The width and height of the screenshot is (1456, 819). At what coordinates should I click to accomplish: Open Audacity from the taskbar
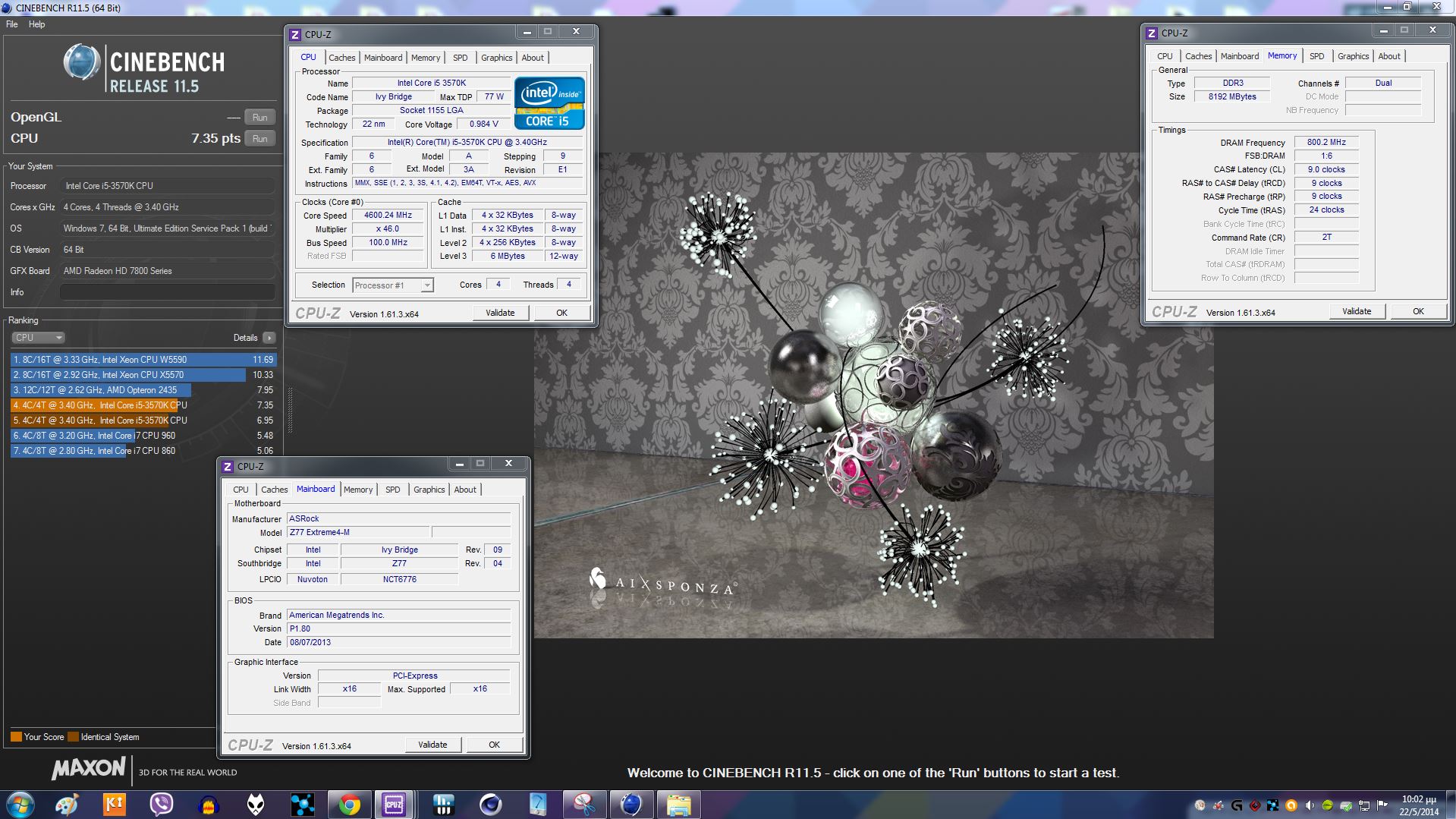[x=209, y=805]
